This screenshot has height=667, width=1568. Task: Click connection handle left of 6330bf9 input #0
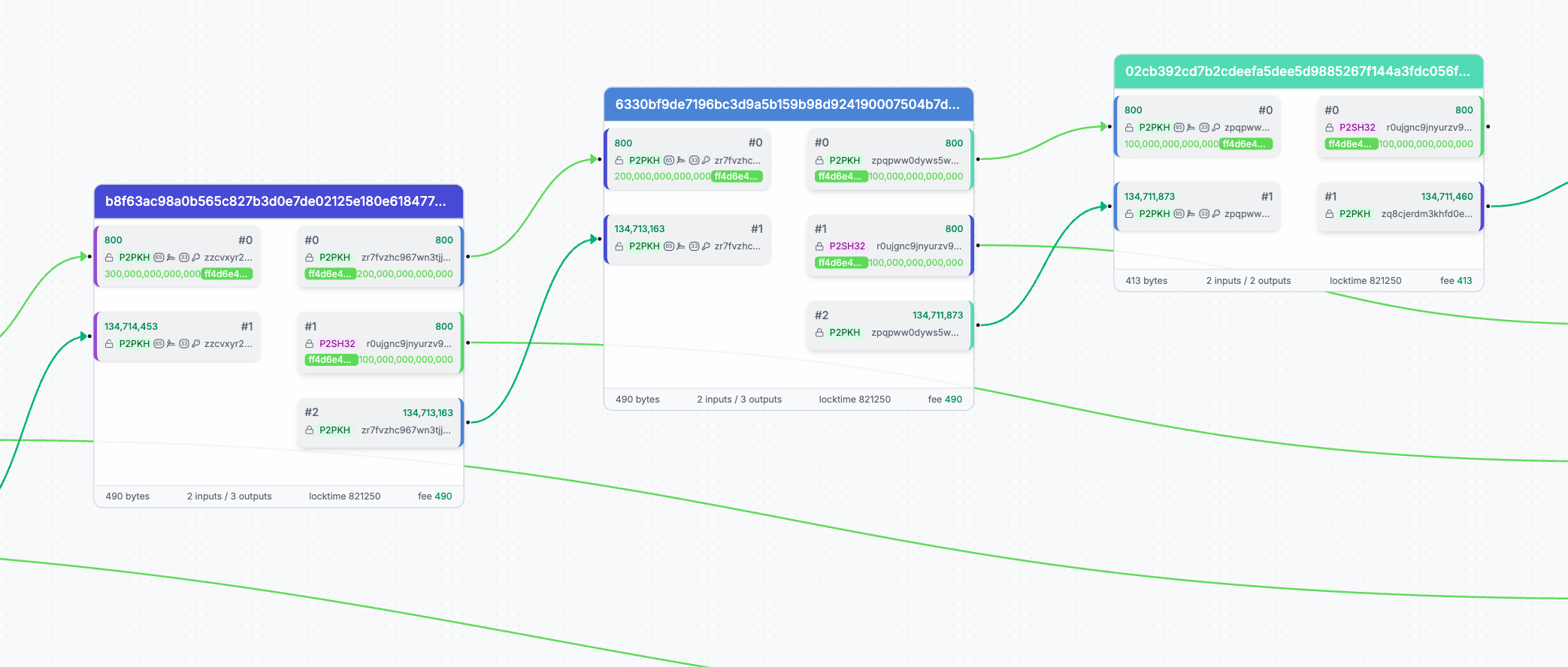pos(599,159)
